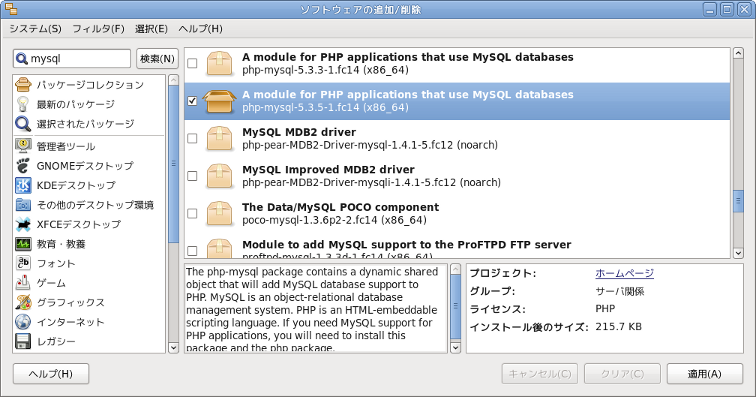Click the admin tools icon
Image resolution: width=756 pixels, height=397 pixels.
[x=23, y=146]
